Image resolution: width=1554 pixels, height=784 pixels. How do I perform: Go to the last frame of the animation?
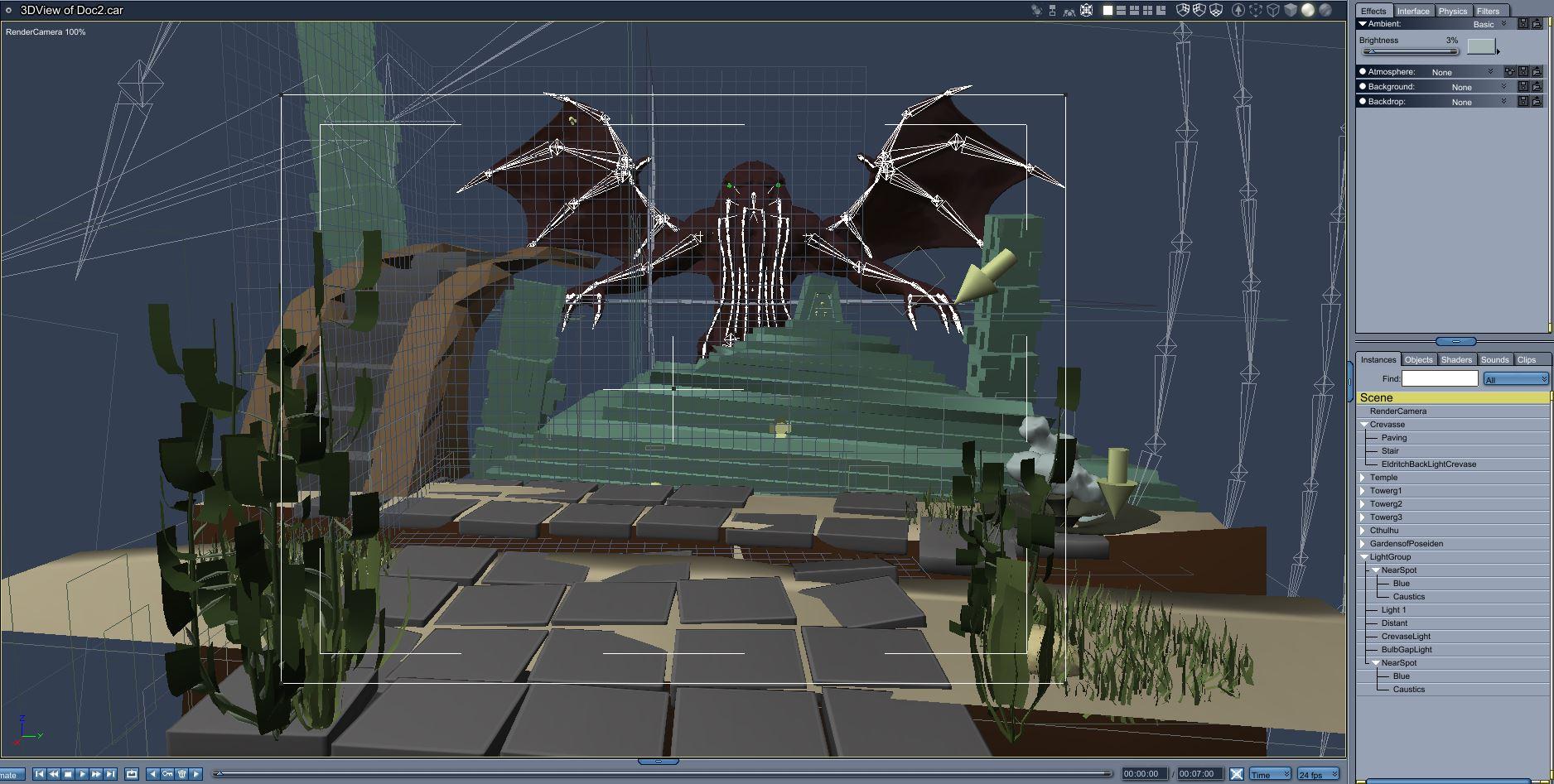(x=110, y=774)
